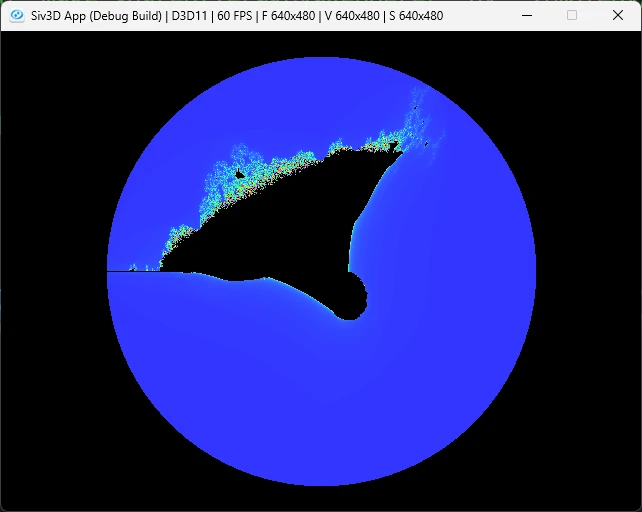This screenshot has height=512, width=642.
Task: Click the disabled maximize button
Action: (572, 16)
